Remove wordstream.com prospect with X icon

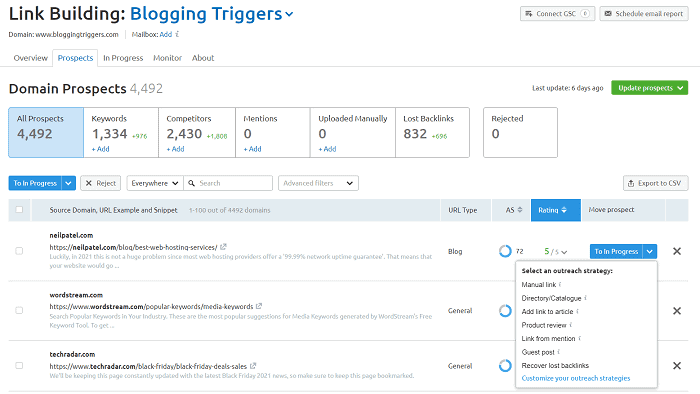[677, 311]
